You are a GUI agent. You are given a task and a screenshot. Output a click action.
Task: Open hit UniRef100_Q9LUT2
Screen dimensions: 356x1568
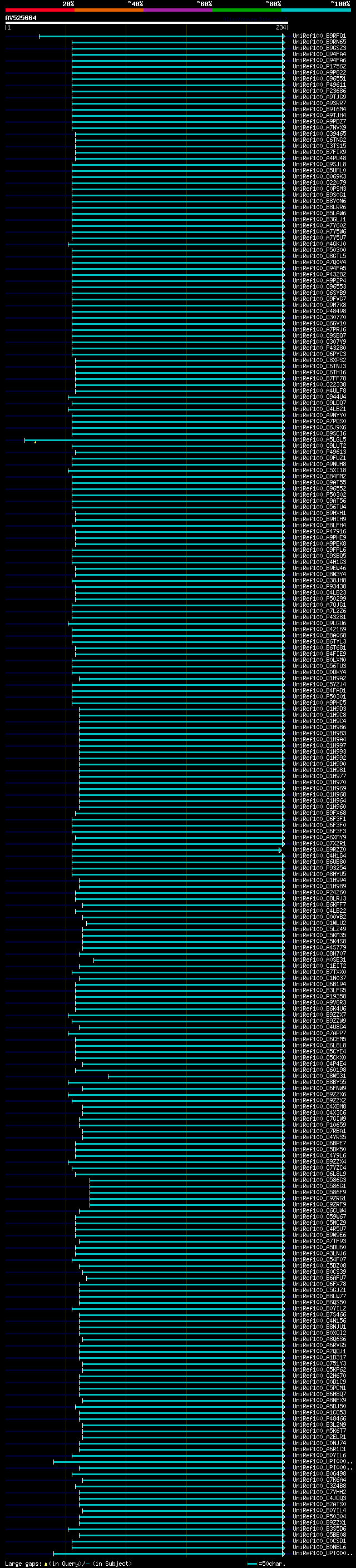pos(319,446)
